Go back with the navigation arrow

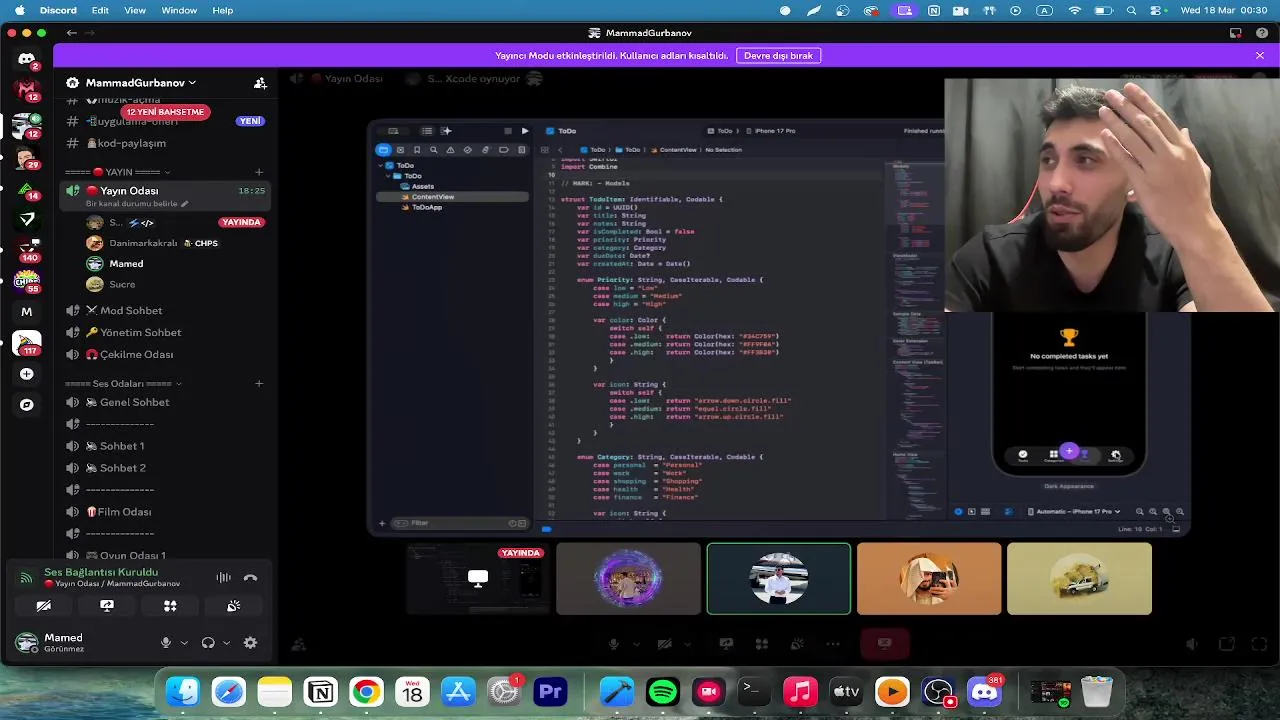(x=71, y=33)
